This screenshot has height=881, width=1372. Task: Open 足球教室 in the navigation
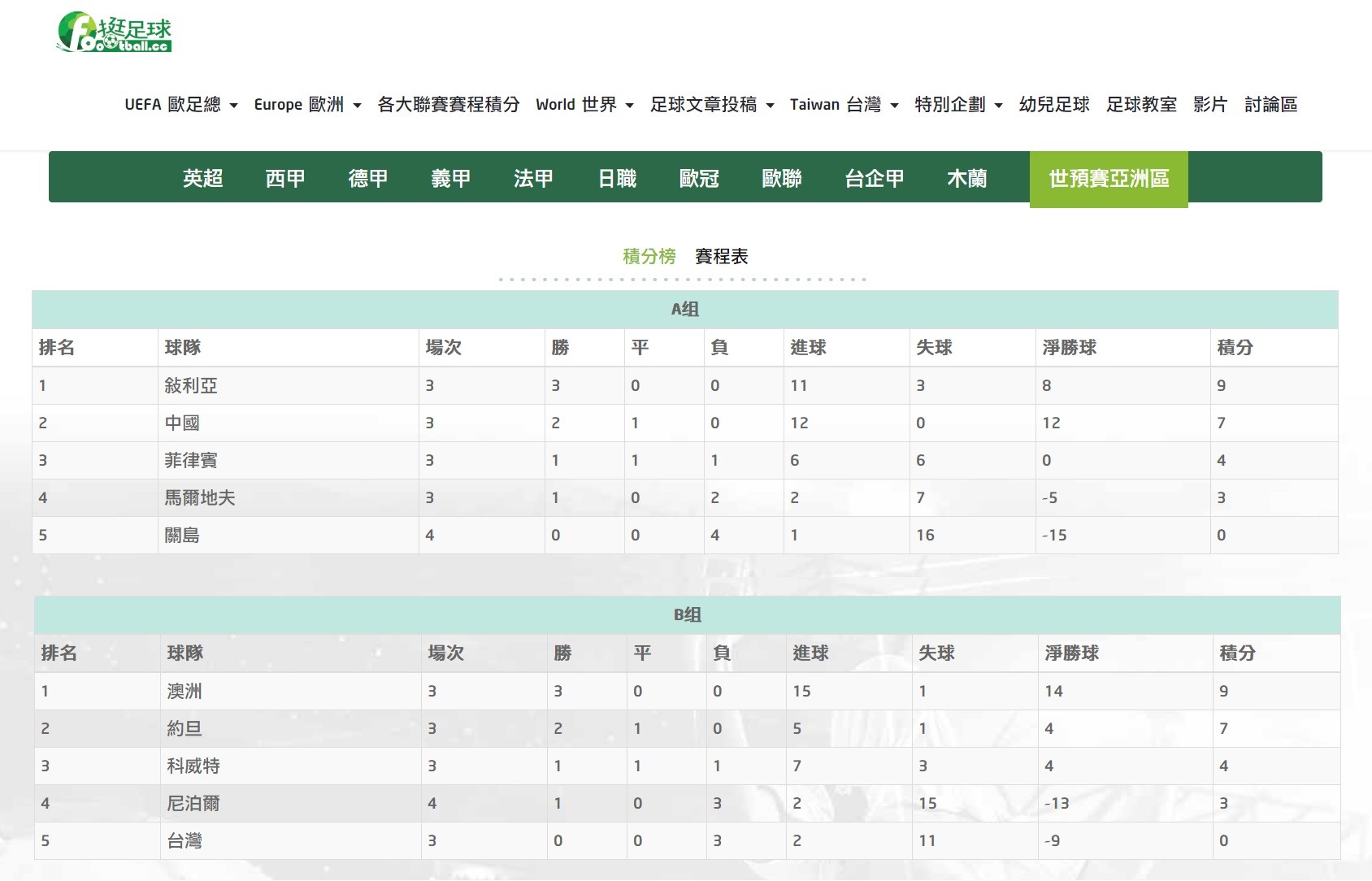[x=1141, y=105]
